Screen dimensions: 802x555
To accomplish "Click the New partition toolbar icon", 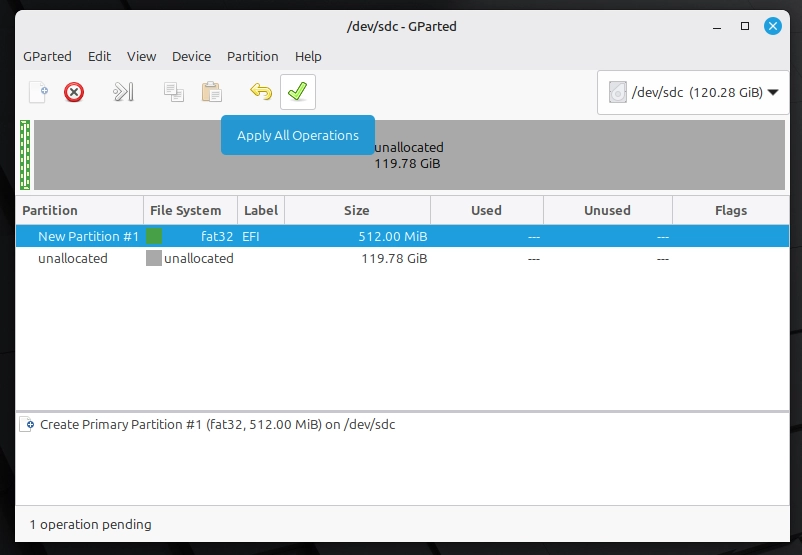I will tap(38, 92).
